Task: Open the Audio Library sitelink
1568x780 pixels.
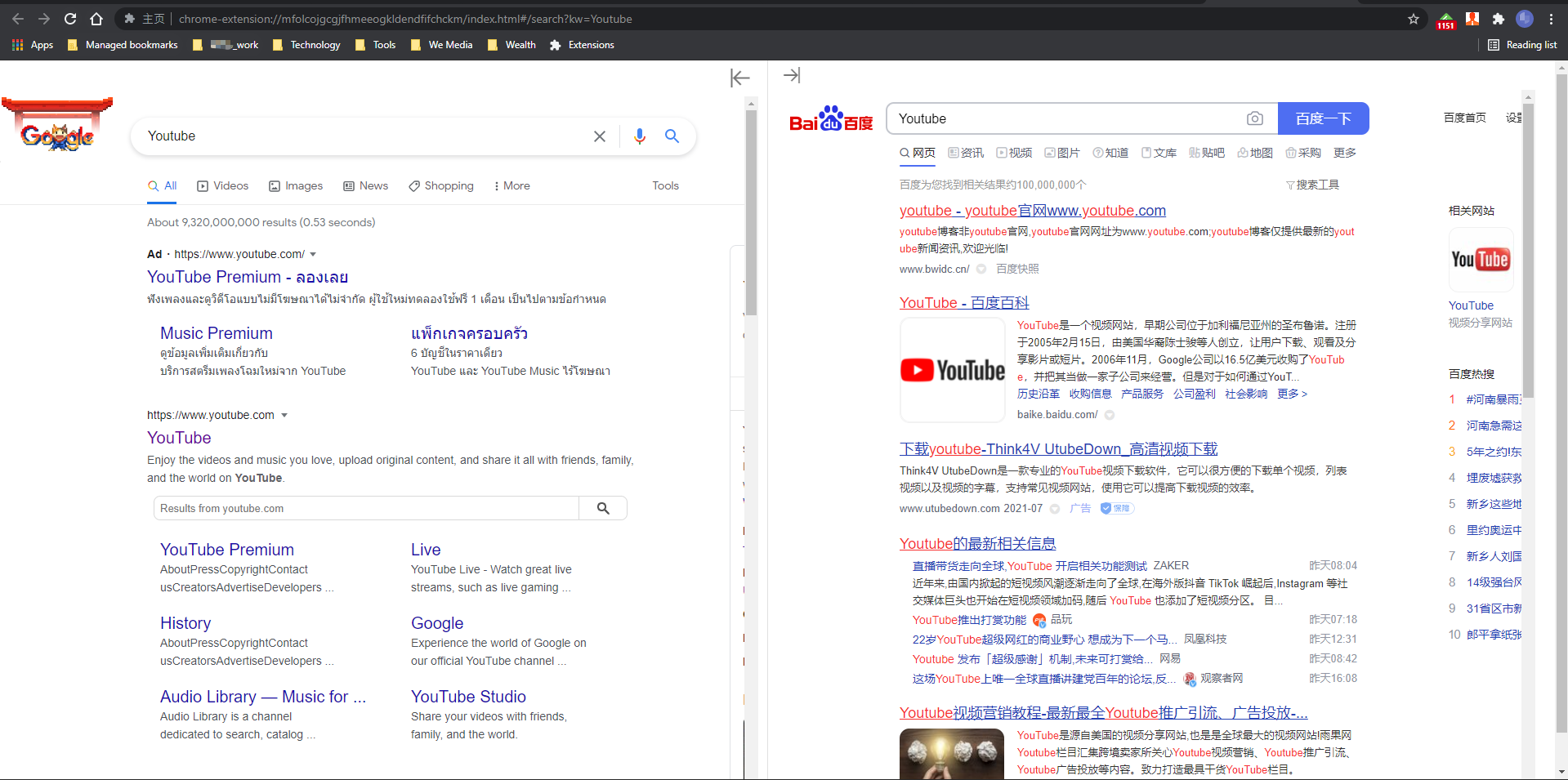Action: (263, 697)
